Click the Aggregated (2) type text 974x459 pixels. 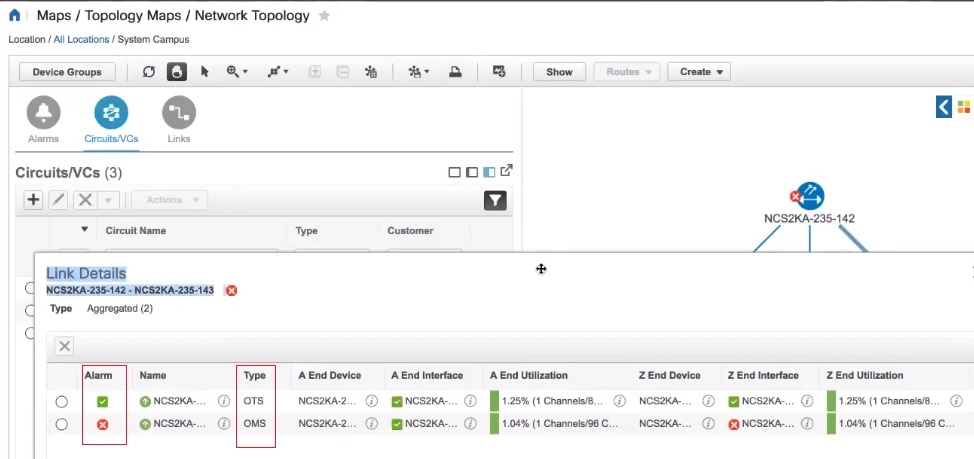tap(120, 308)
